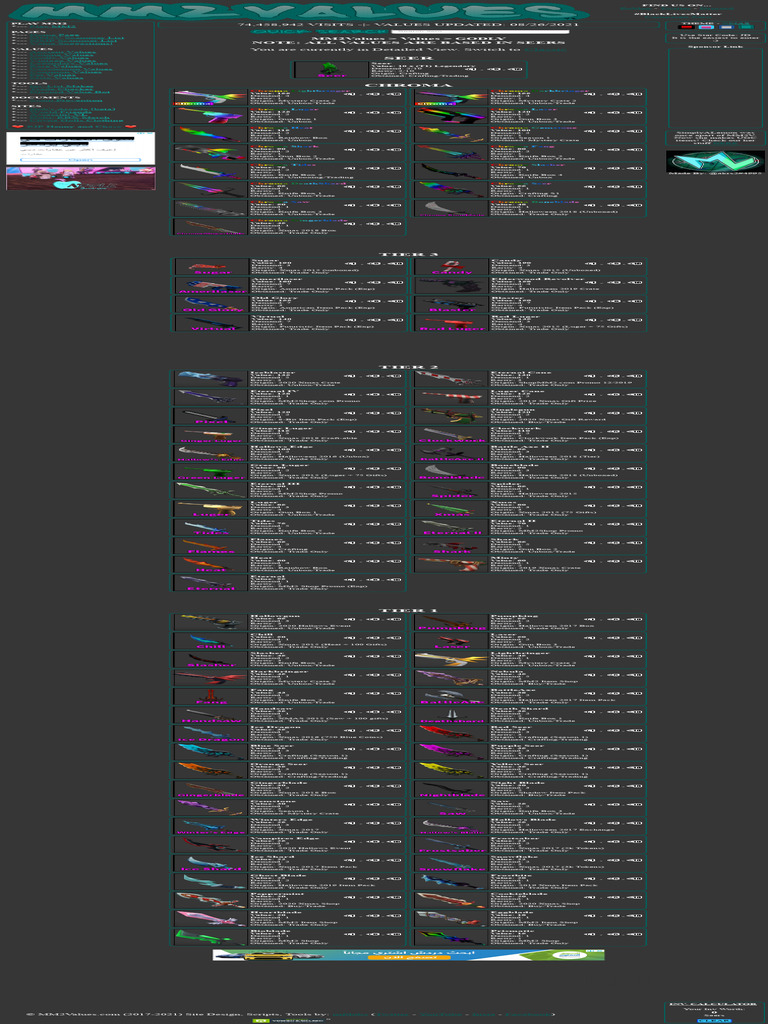
Task: Click the Green Luger image
Action: coord(212,472)
